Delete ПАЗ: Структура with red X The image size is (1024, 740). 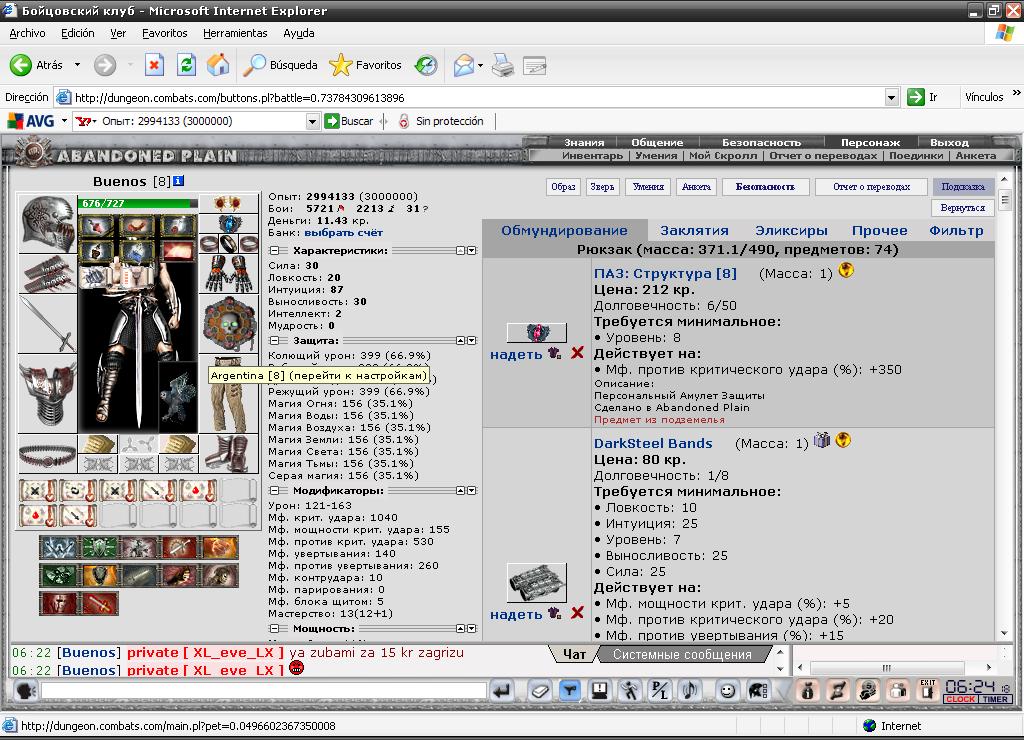tap(577, 353)
